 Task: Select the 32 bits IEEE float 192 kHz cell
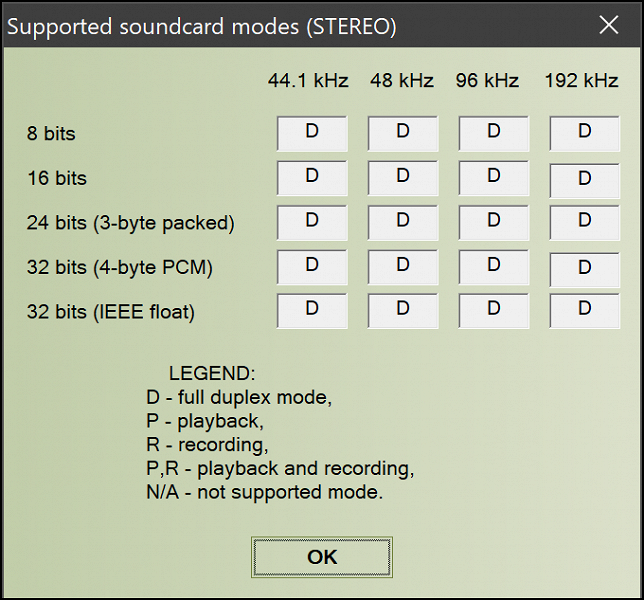pos(585,311)
